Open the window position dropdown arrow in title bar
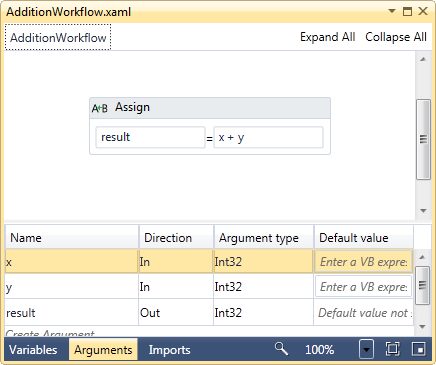The height and width of the screenshot is (365, 436). coord(392,11)
